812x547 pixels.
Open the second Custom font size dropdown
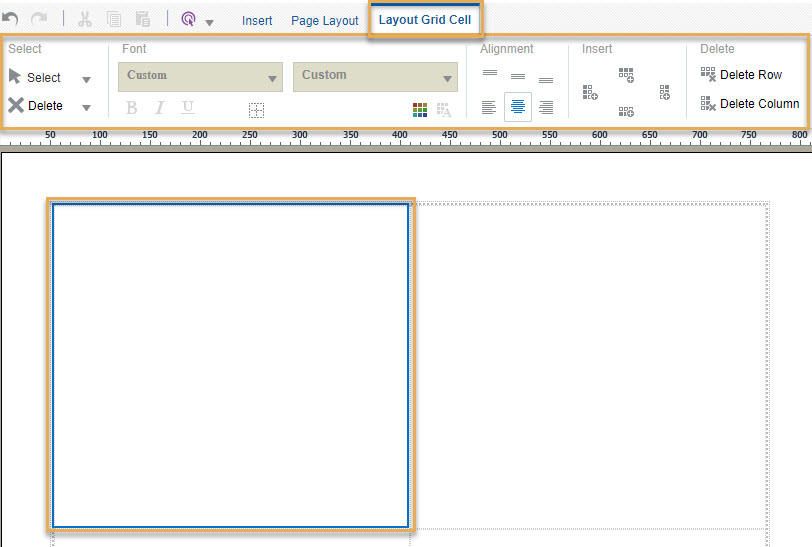[375, 77]
